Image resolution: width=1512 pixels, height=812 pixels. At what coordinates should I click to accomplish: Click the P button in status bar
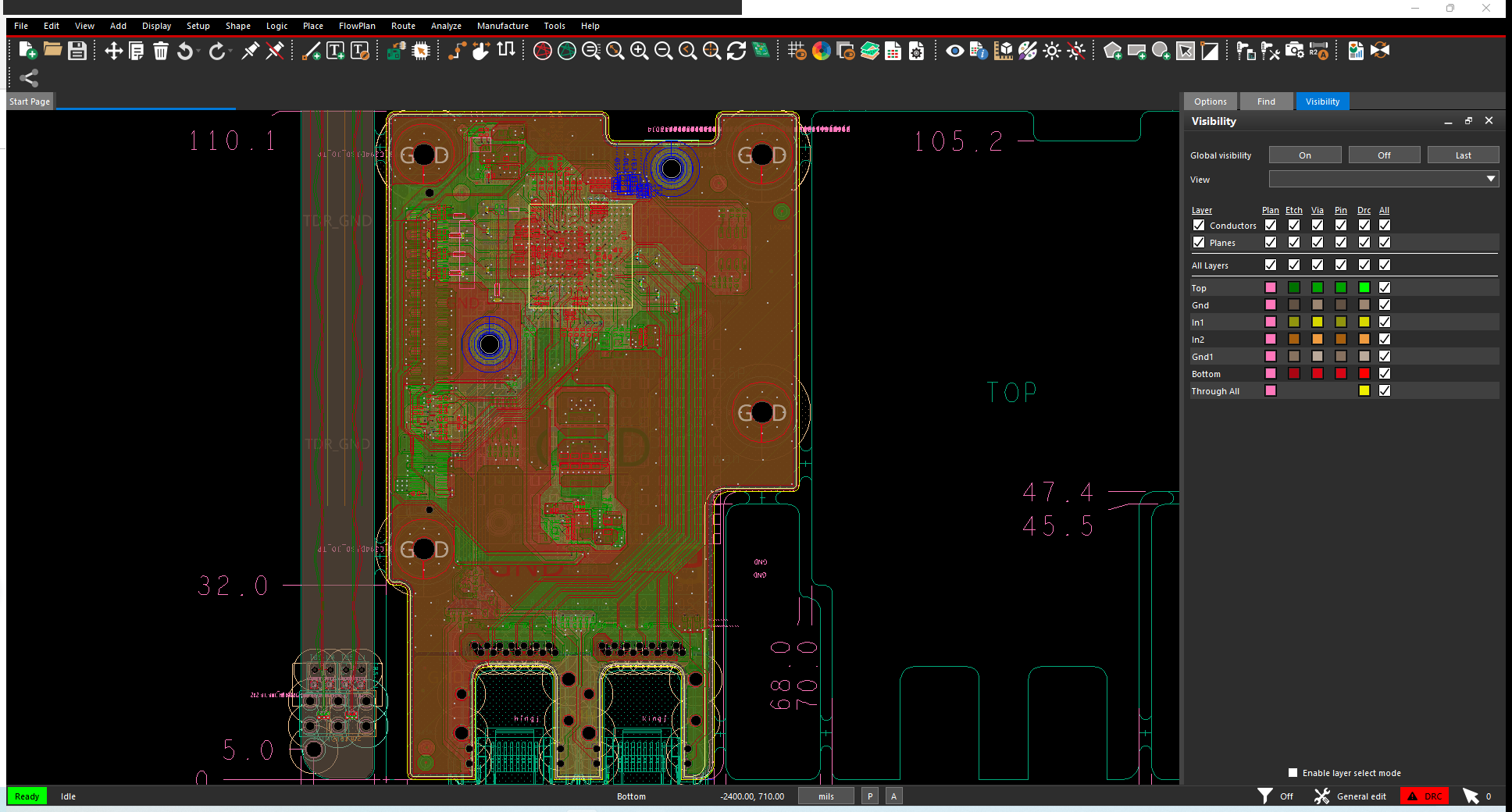[x=870, y=796]
